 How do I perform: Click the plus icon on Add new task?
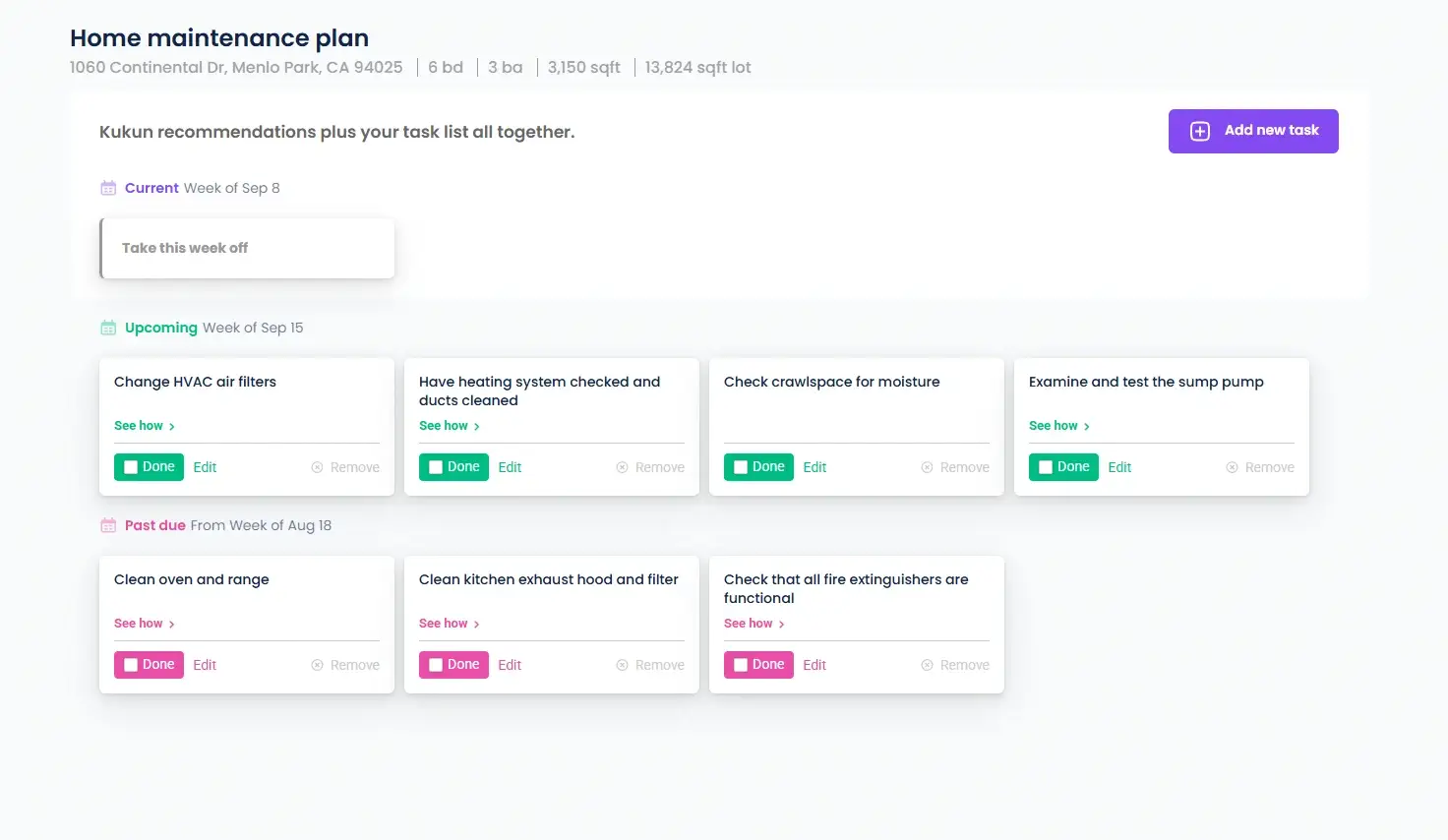point(1200,132)
